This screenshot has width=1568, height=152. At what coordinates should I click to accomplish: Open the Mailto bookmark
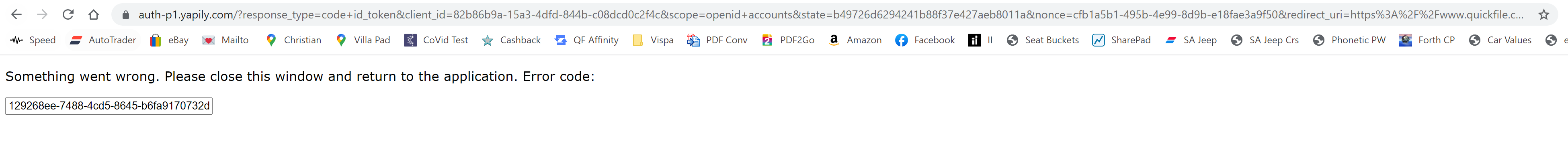tap(225, 40)
